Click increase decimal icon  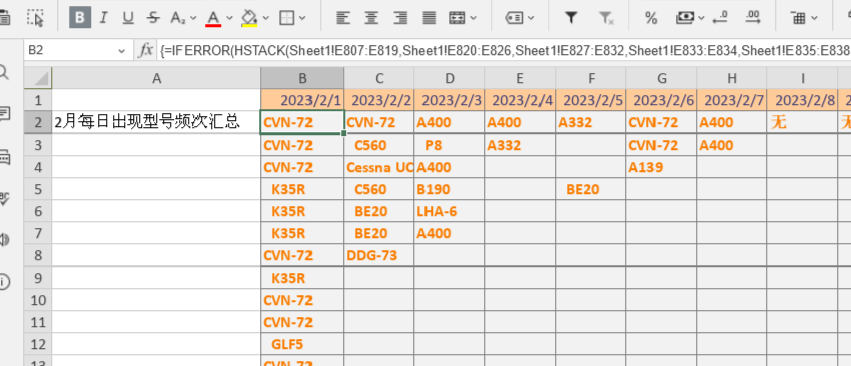[x=753, y=18]
